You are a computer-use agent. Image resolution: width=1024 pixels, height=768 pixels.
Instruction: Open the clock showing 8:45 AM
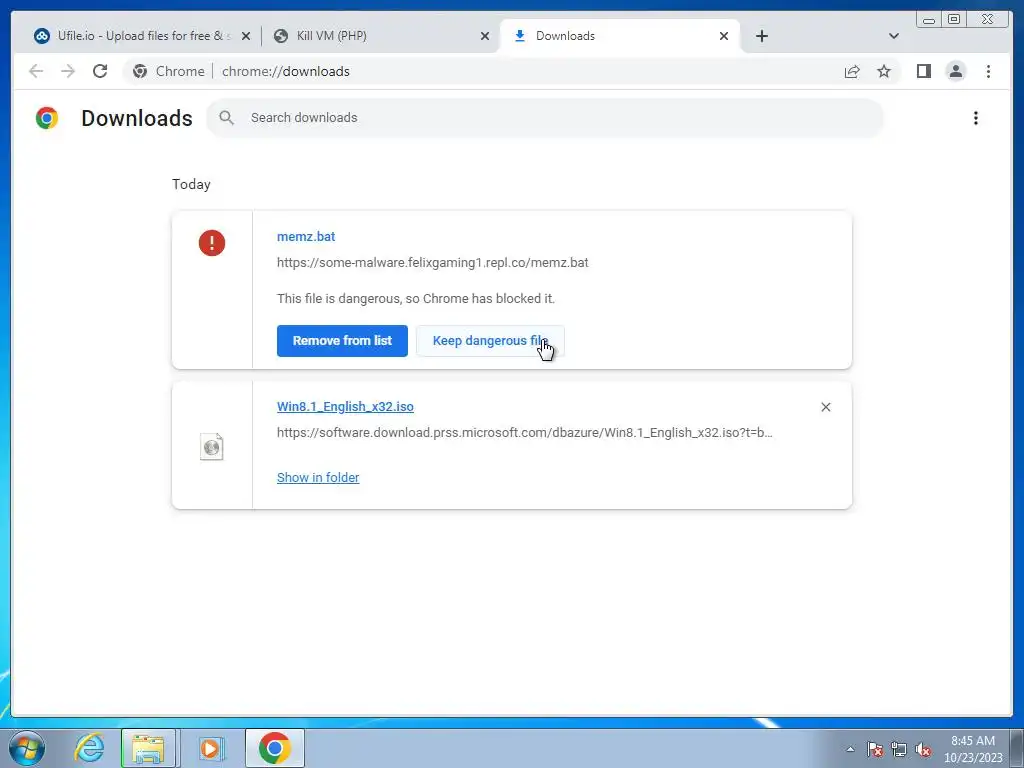point(973,749)
